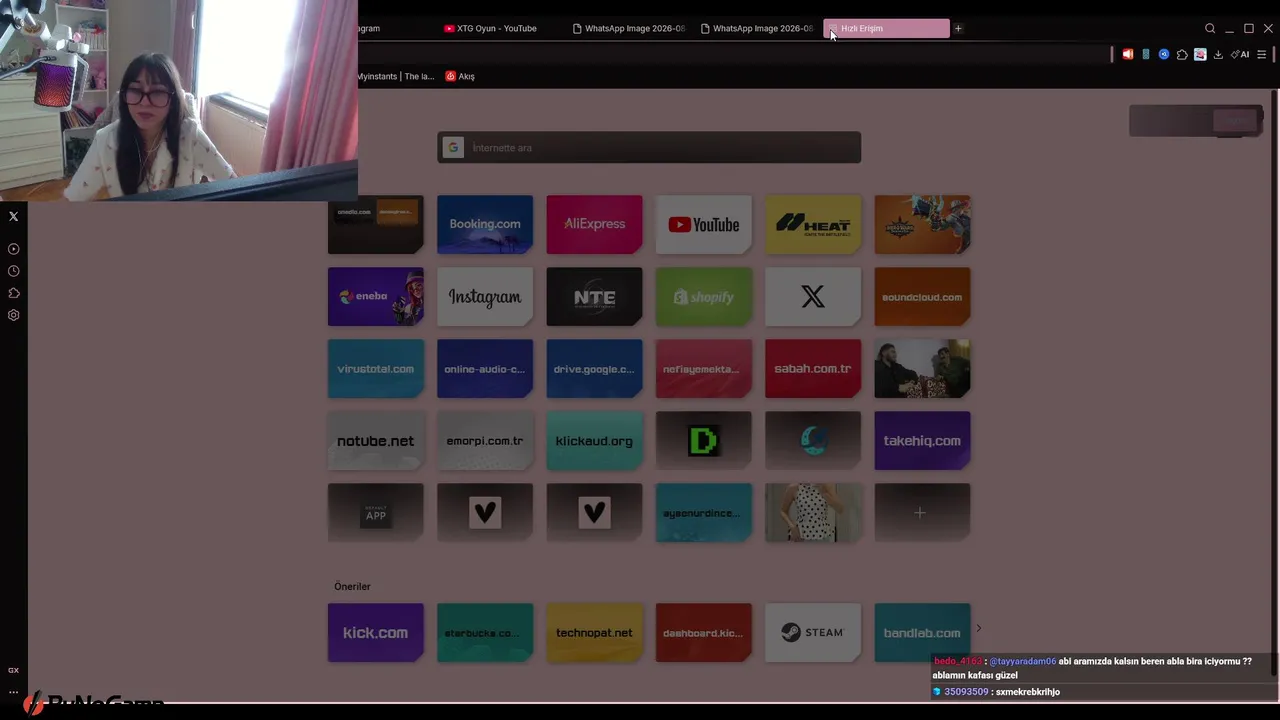The width and height of the screenshot is (1280, 720).
Task: Open the GX corner icon in the sidebar
Action: (13, 670)
